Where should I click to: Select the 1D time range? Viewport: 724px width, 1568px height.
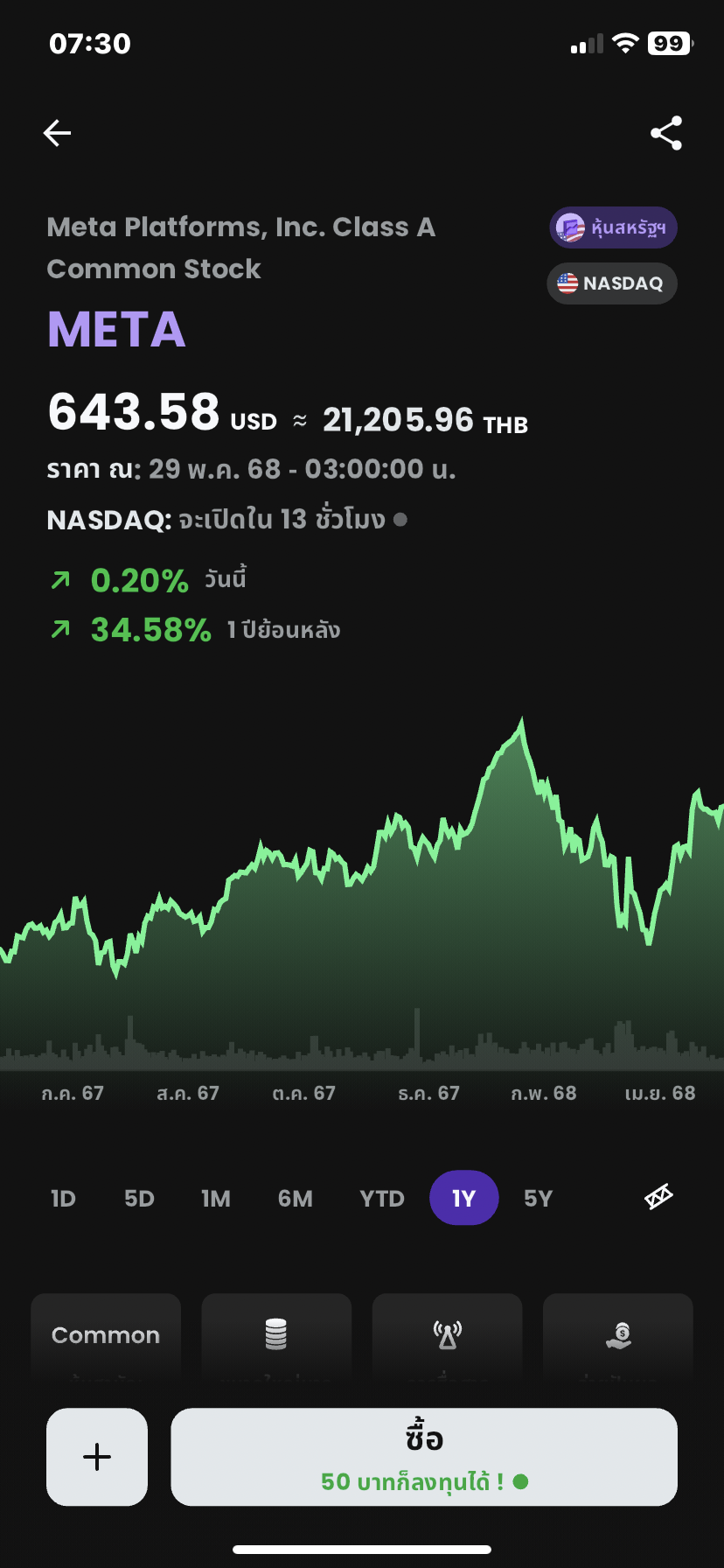coord(63,1199)
